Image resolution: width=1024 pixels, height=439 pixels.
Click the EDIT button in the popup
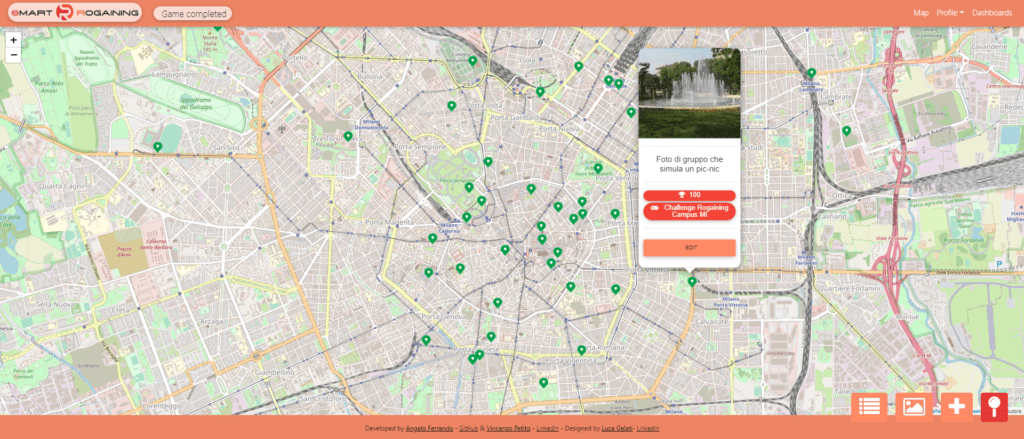pos(690,248)
